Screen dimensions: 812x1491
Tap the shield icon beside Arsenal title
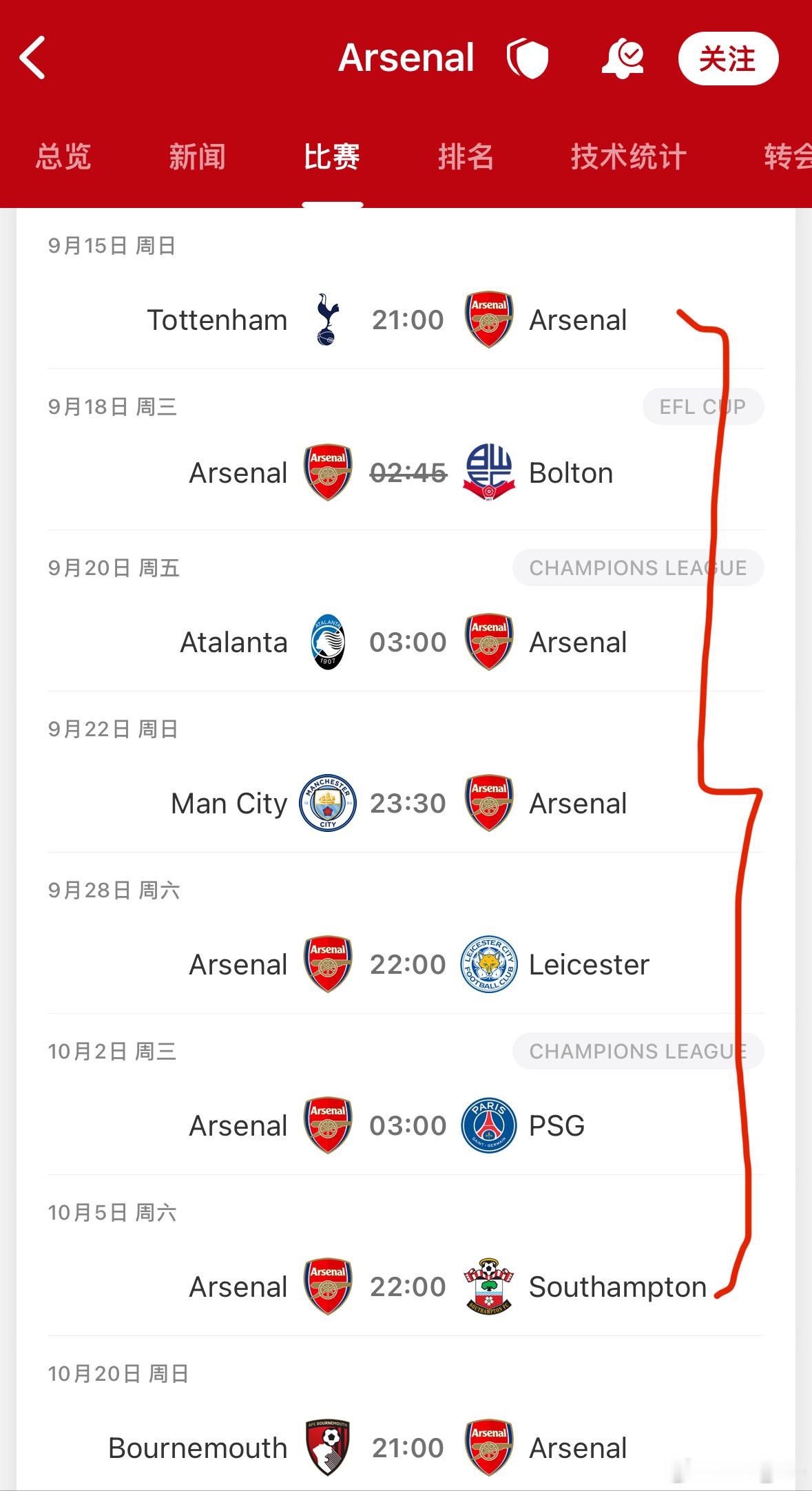tap(528, 58)
